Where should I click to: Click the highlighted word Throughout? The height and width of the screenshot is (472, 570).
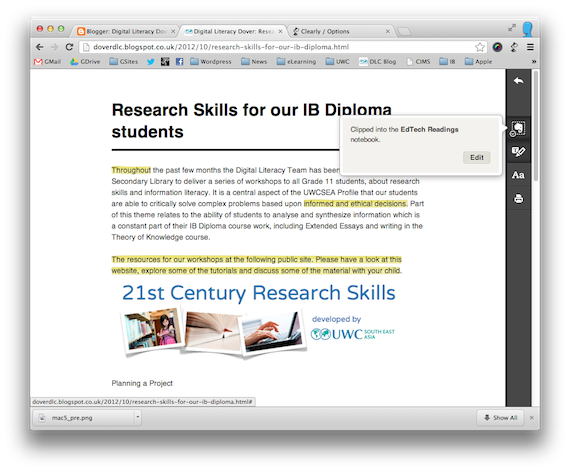tap(131, 170)
